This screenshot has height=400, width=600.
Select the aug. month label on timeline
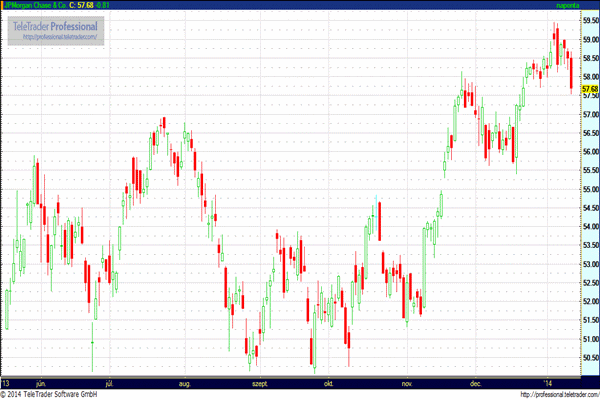click(x=184, y=384)
